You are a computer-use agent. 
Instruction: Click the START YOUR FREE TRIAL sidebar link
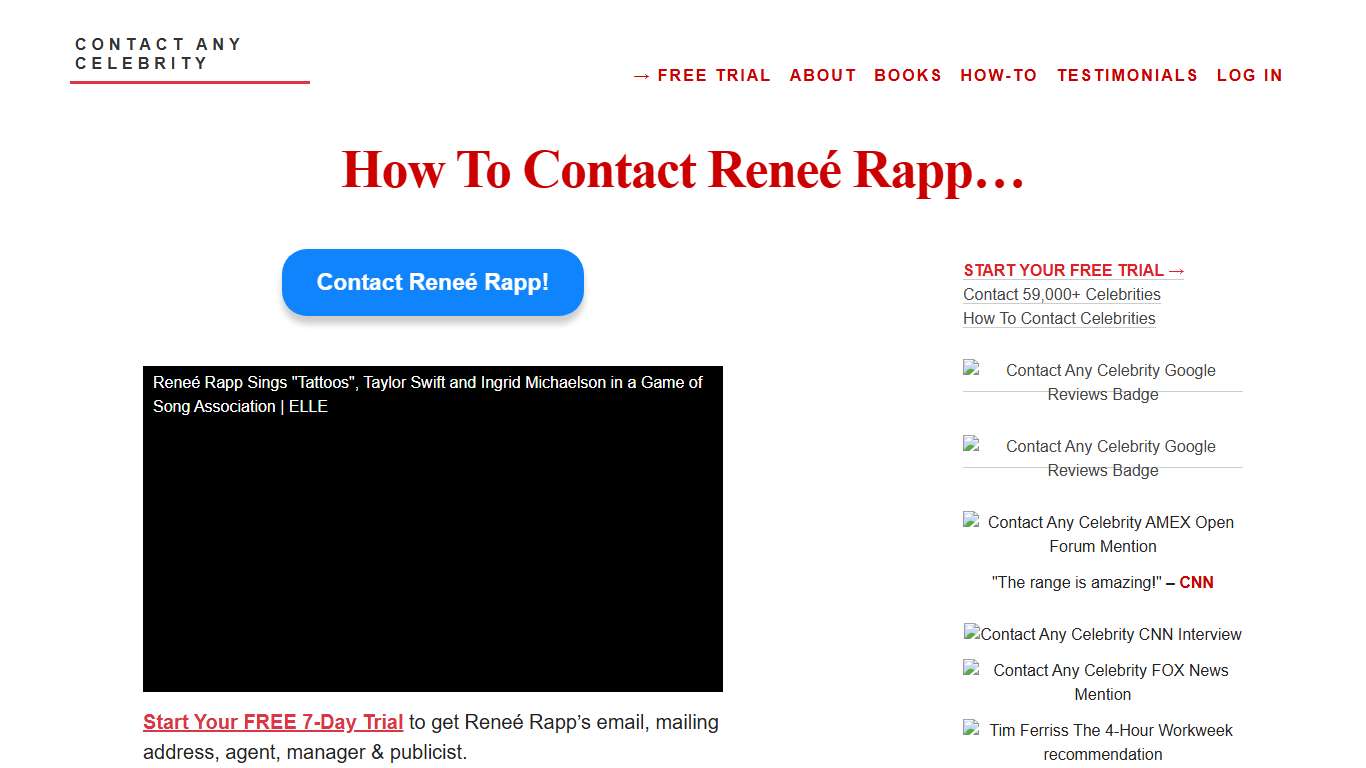point(1073,270)
